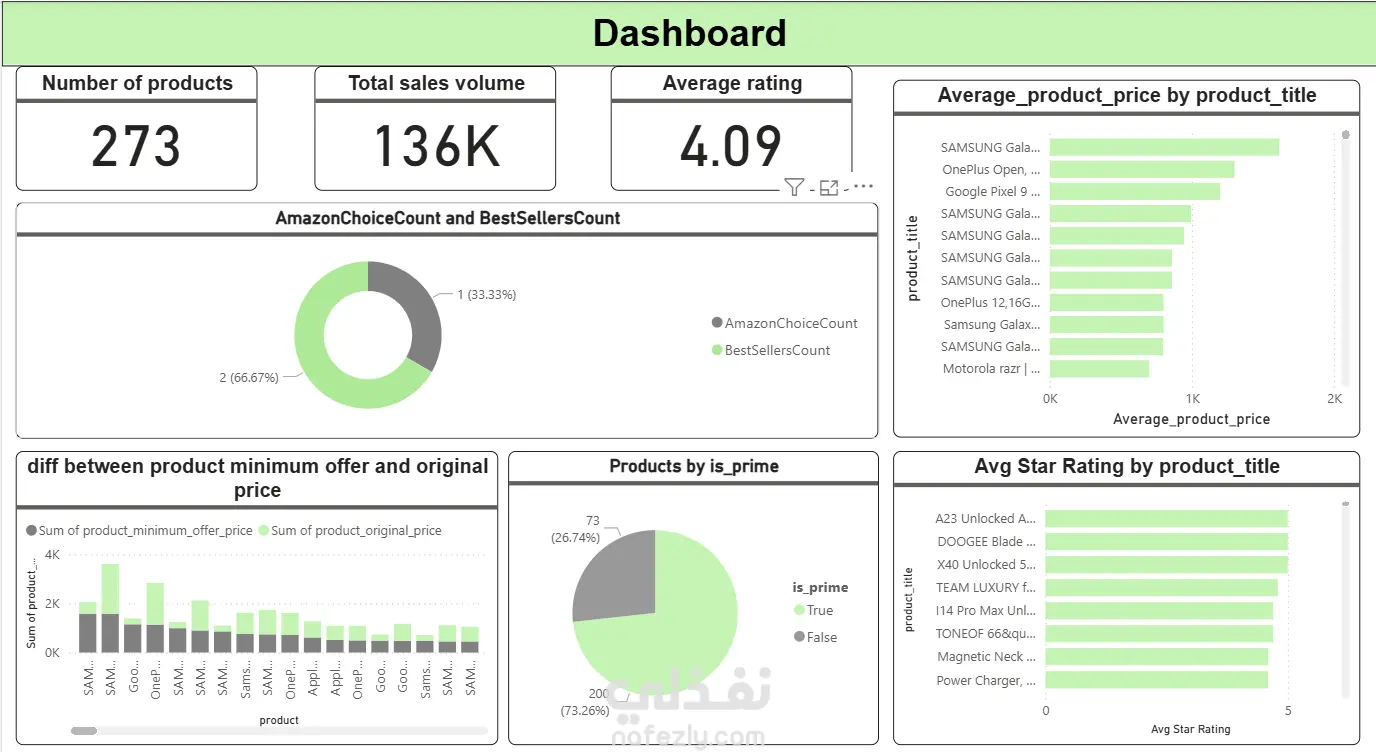Select the Average rating value 4.09

click(x=731, y=146)
